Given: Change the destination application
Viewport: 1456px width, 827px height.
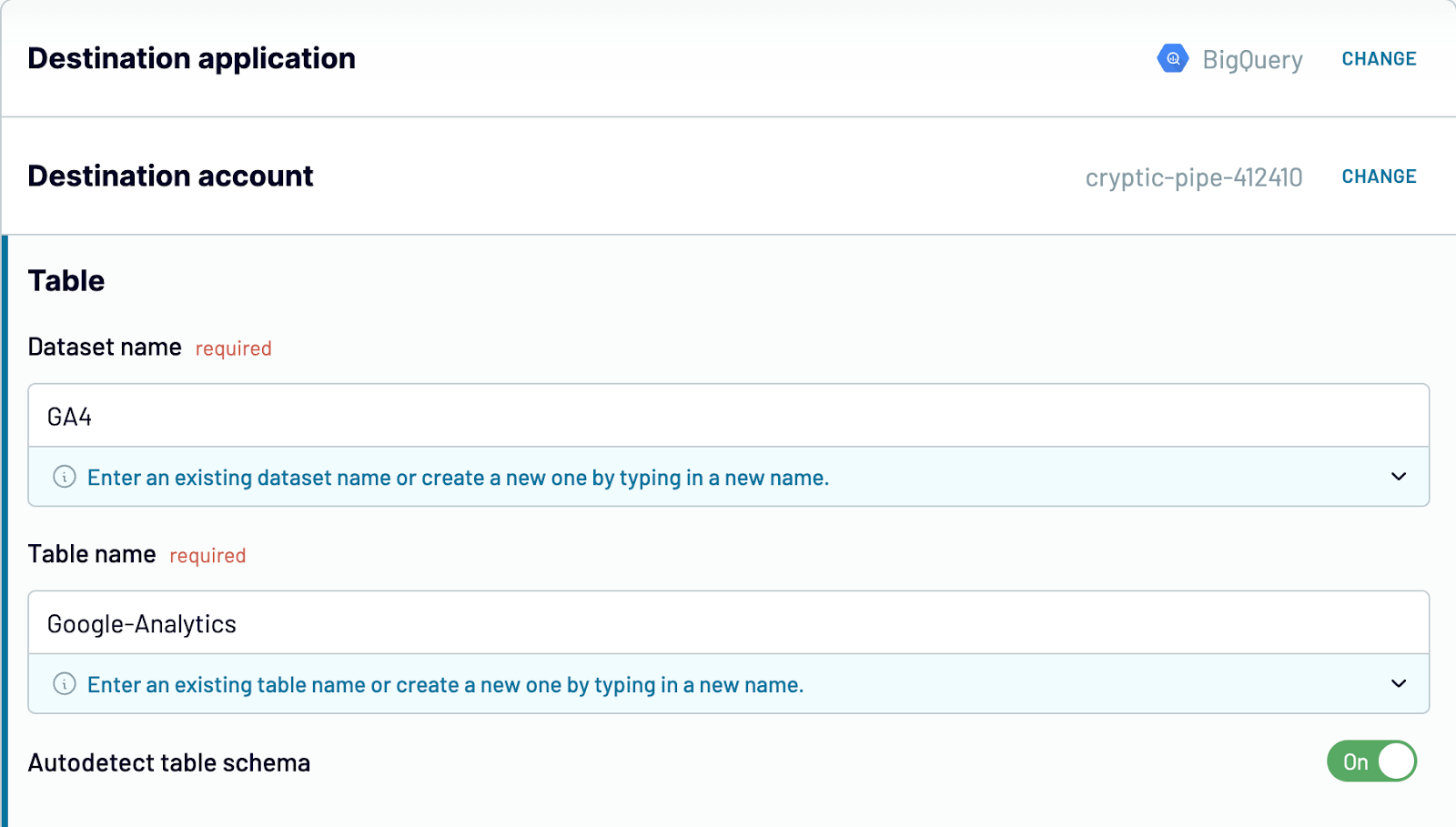Looking at the screenshot, I should [1379, 59].
